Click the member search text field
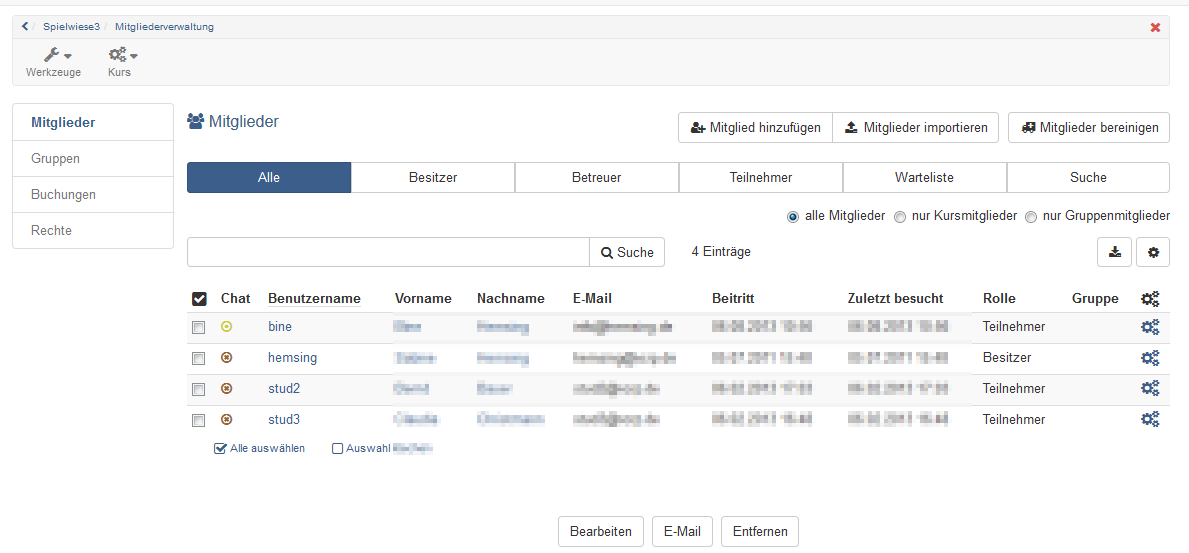Screen dimensions: 1189x553 pyautogui.click(x=388, y=252)
